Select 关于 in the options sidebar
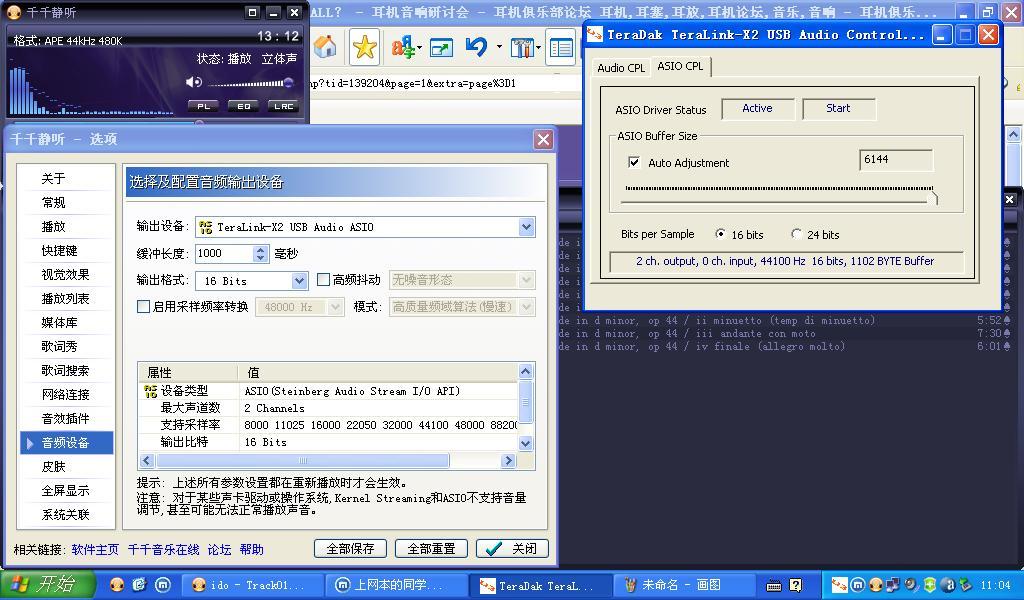1024x600 pixels. (66, 178)
